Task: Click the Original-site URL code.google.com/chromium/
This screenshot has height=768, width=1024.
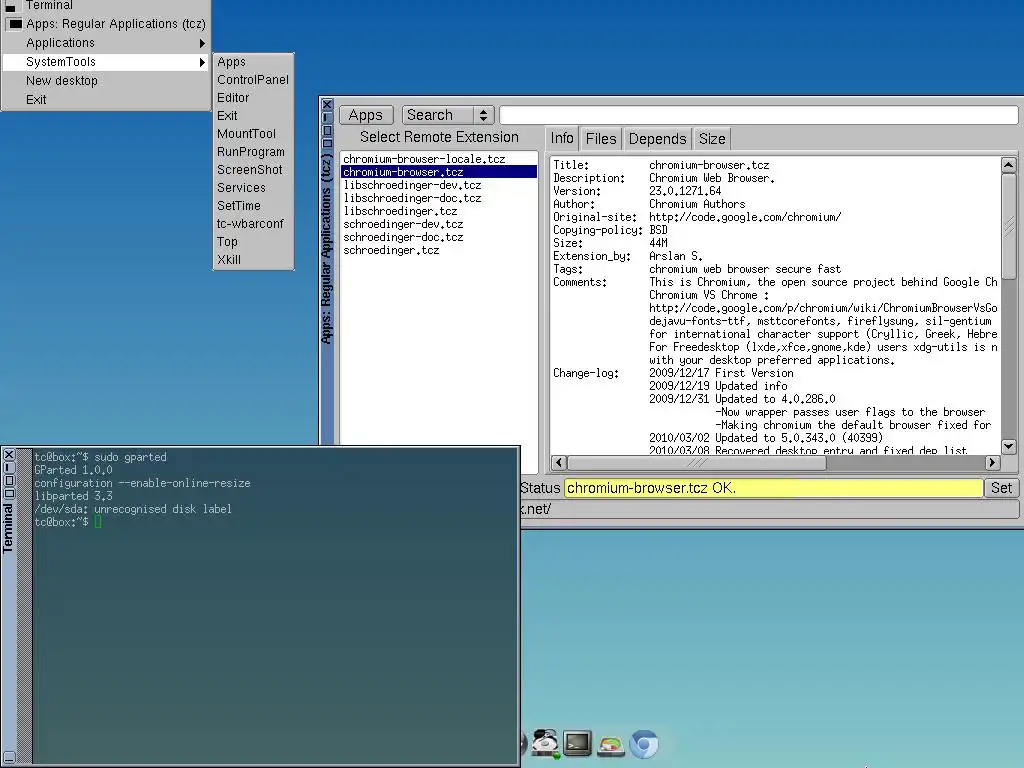Action: (x=745, y=217)
